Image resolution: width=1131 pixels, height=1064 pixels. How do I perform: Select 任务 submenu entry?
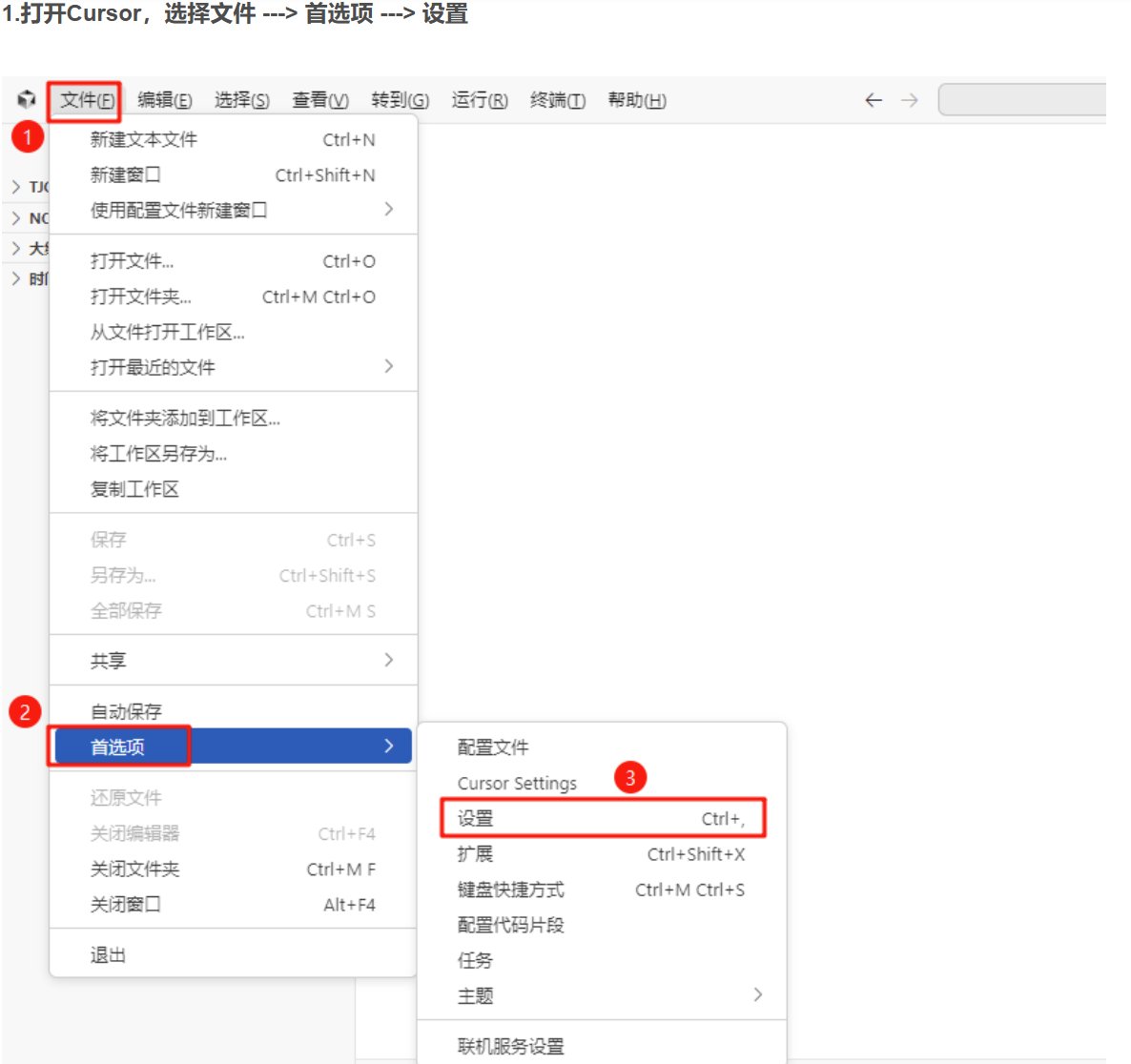pos(602,960)
